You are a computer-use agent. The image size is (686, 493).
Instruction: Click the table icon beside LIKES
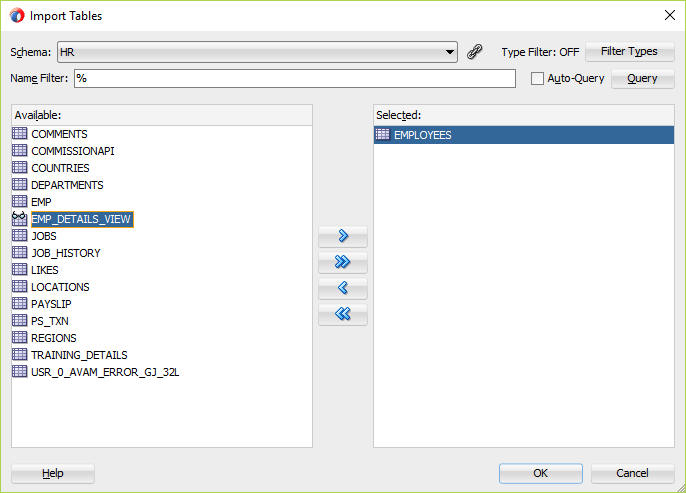click(x=19, y=269)
